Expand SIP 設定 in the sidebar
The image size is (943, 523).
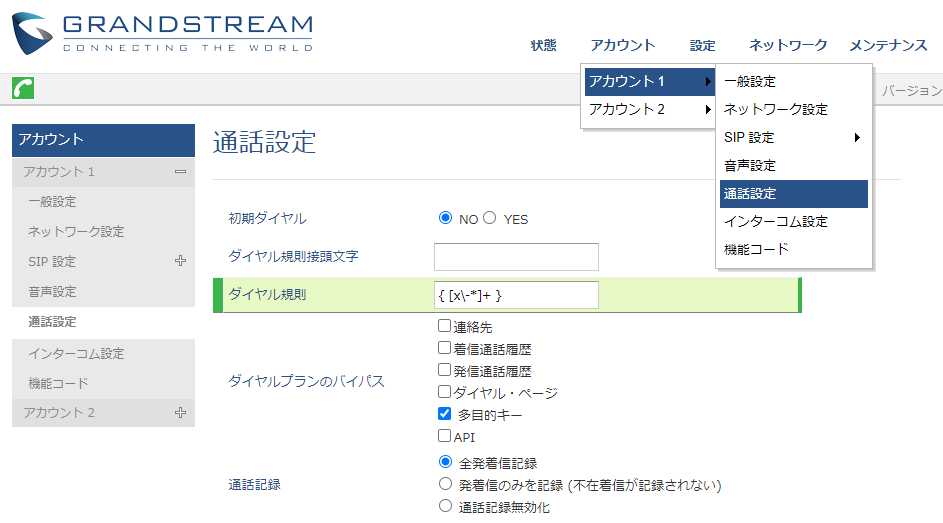(180, 262)
